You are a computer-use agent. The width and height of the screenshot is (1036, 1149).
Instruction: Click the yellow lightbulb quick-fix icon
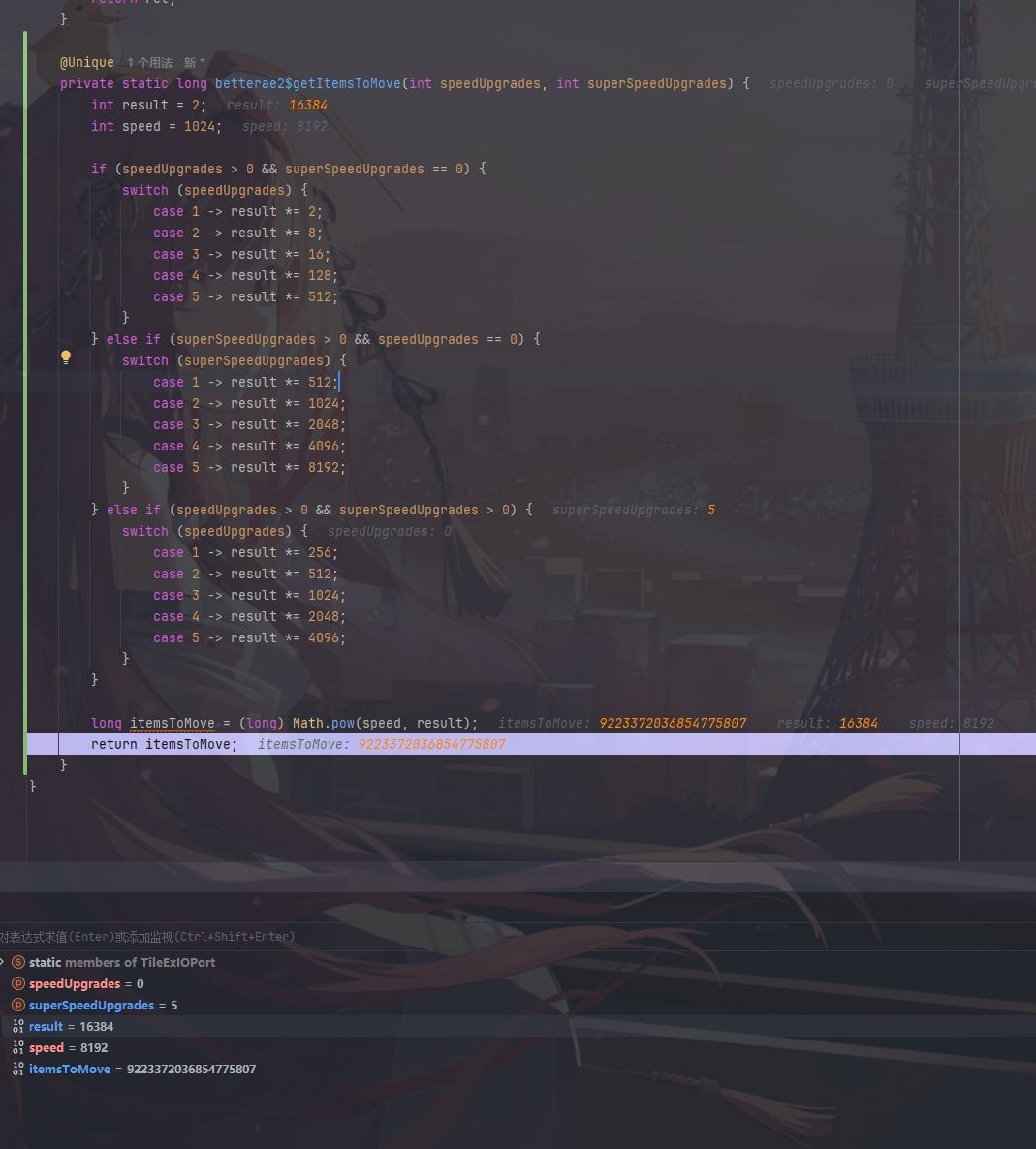[66, 357]
